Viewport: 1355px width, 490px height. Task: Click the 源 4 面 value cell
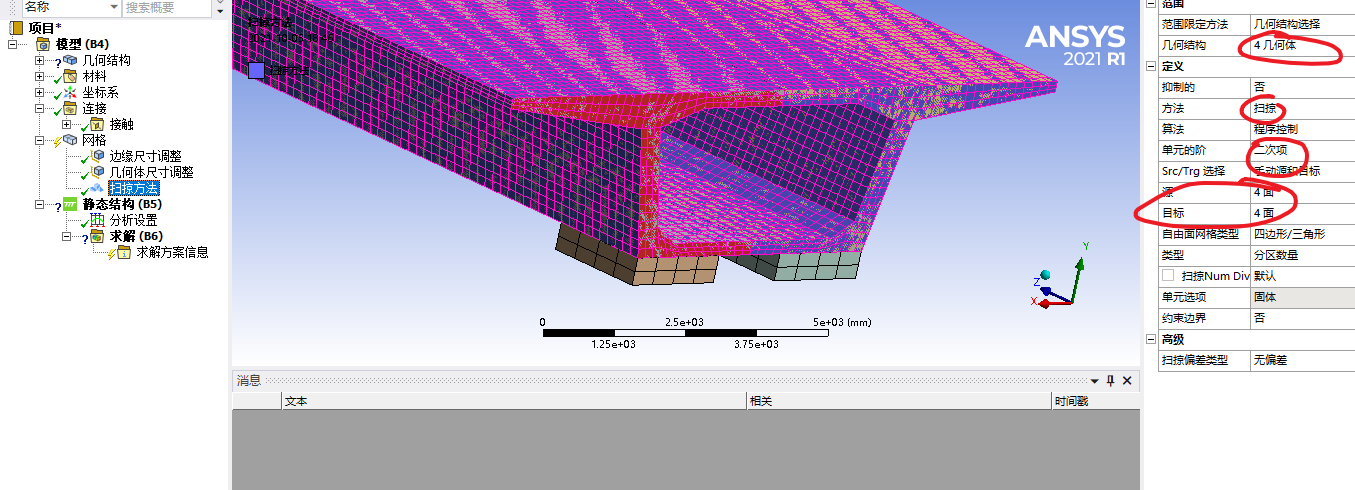point(1302,192)
